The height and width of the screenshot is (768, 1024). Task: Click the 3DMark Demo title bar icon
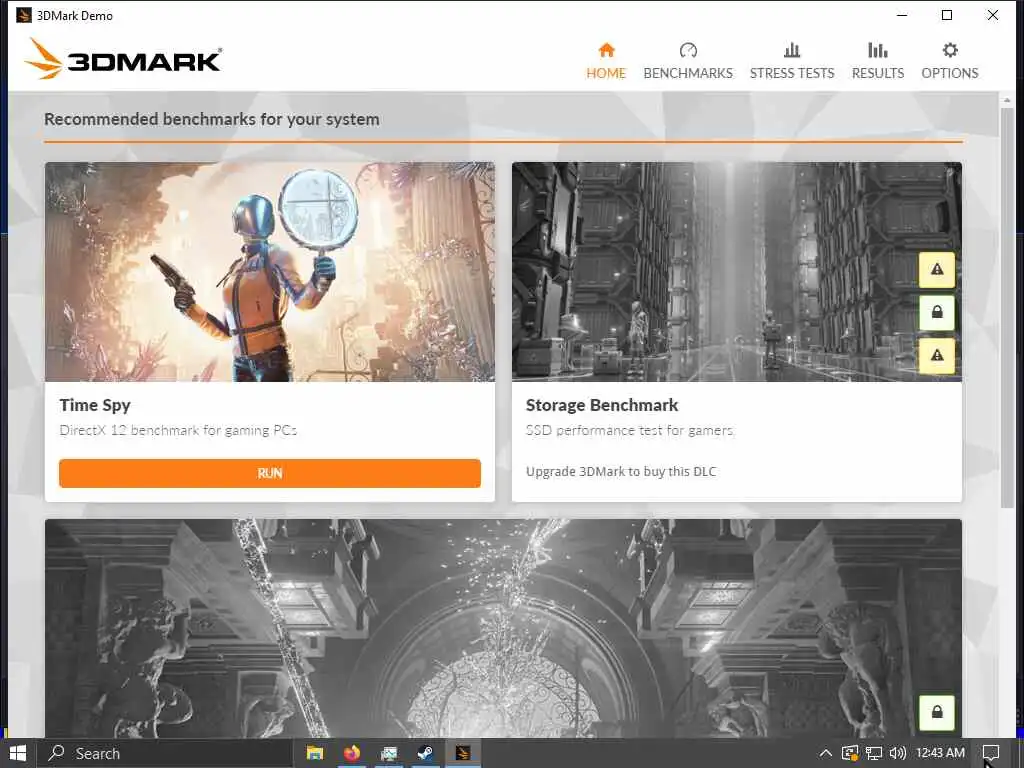click(24, 15)
